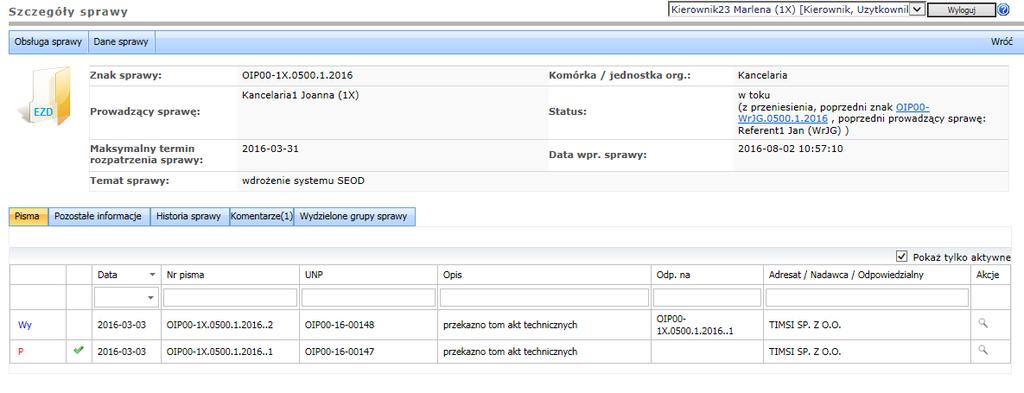Click Opis text in the Wy row

(x=510, y=324)
